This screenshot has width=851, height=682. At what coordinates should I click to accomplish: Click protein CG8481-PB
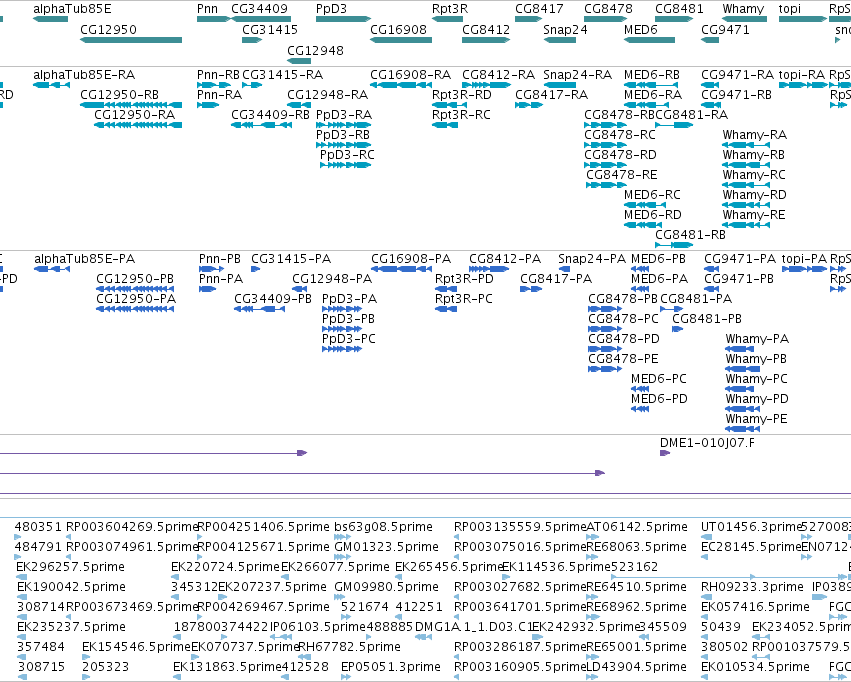(x=707, y=319)
